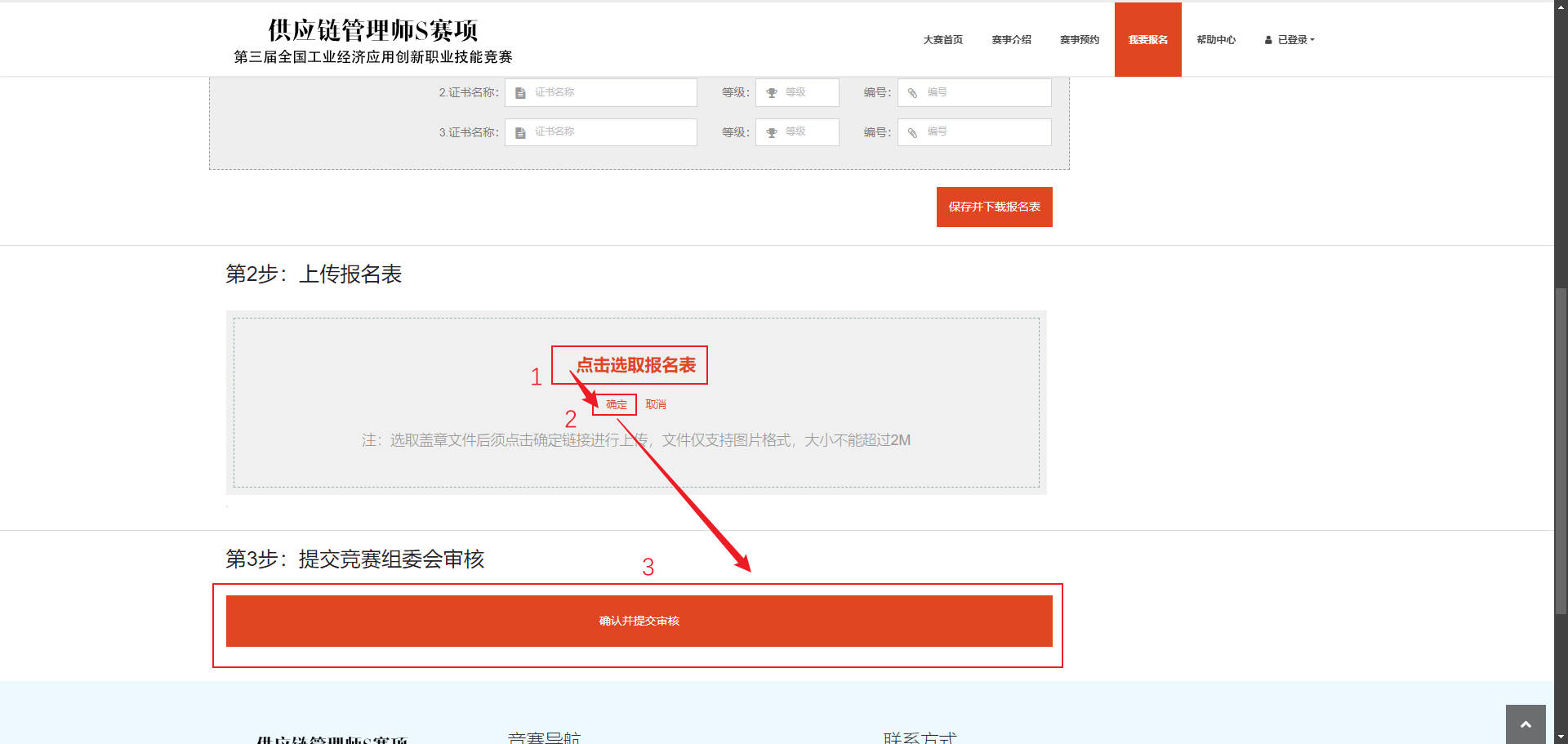The width and height of the screenshot is (1568, 744).
Task: Click the 2.证书名称 input field
Action: tap(601, 92)
